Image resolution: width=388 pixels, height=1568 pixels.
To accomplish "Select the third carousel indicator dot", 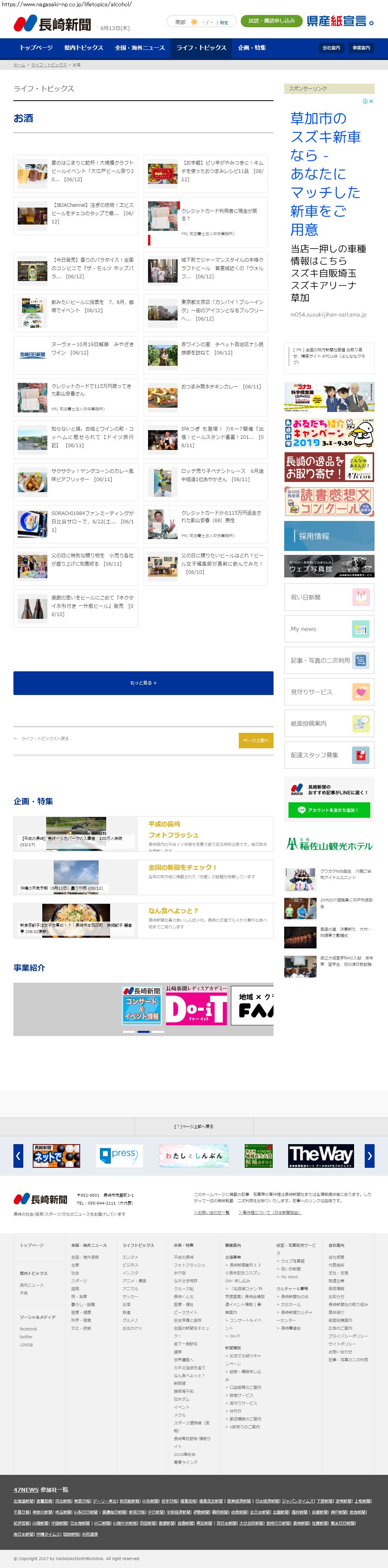I will 158,1032.
